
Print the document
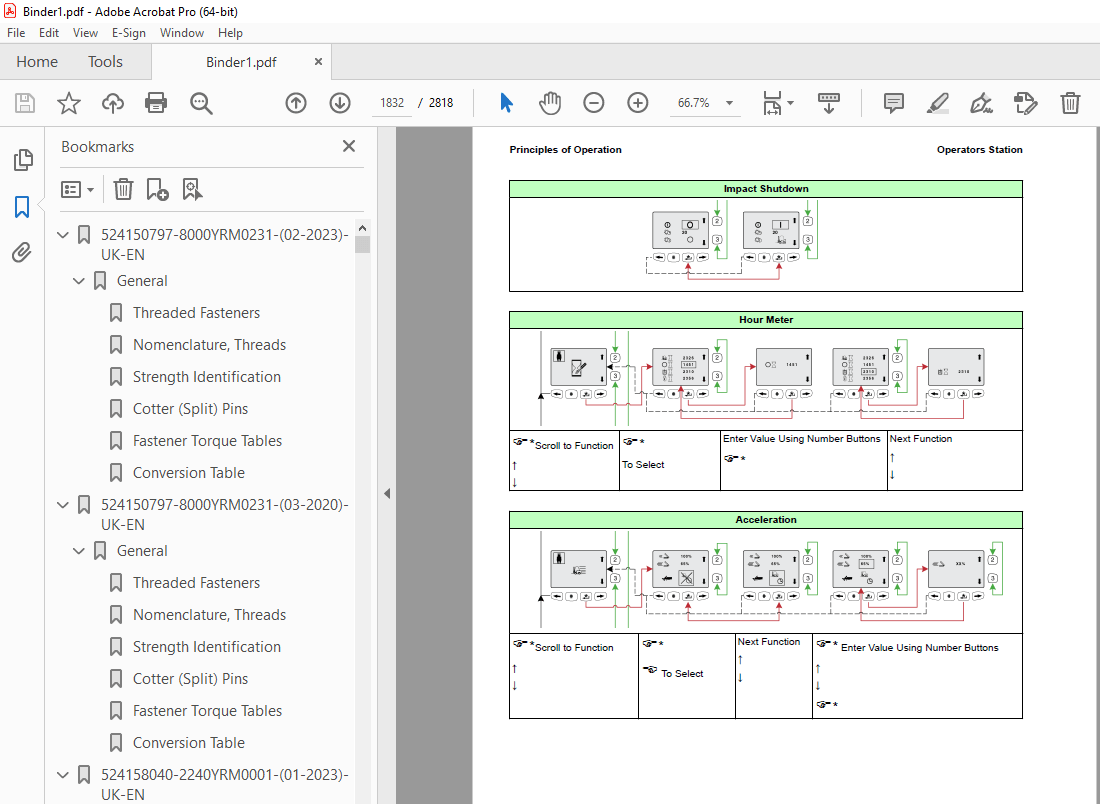156,103
